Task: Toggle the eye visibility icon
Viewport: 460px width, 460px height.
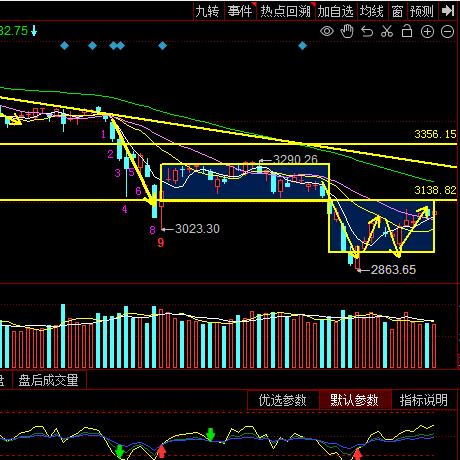Action: point(327,32)
